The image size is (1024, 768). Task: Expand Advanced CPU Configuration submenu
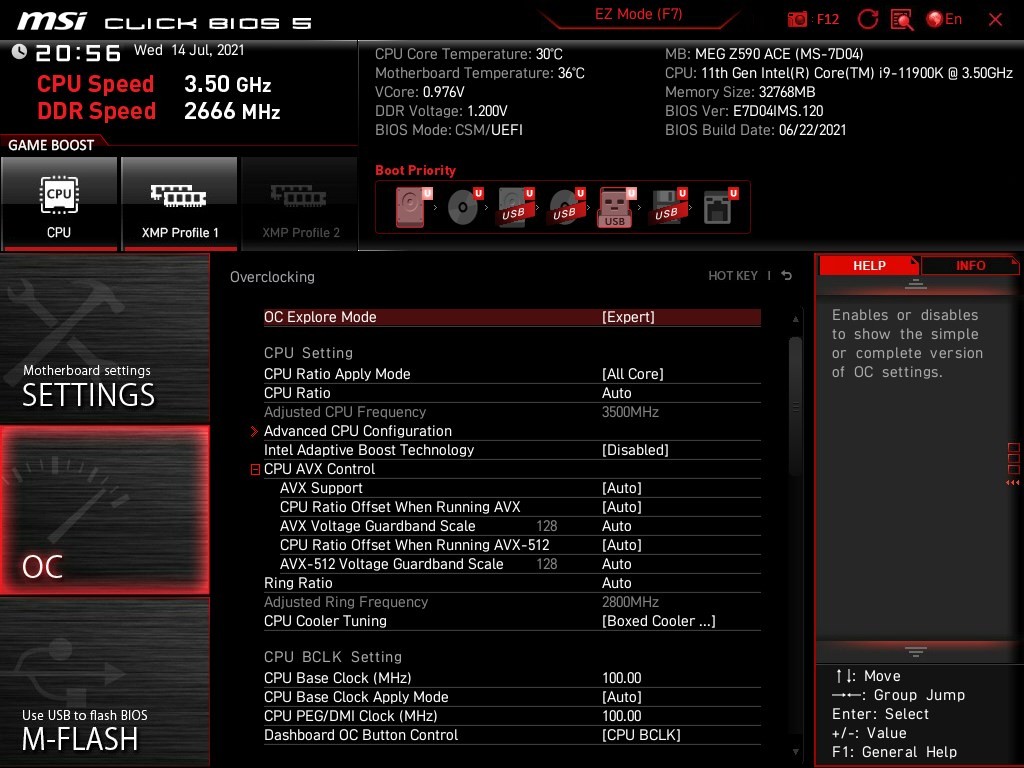point(357,431)
